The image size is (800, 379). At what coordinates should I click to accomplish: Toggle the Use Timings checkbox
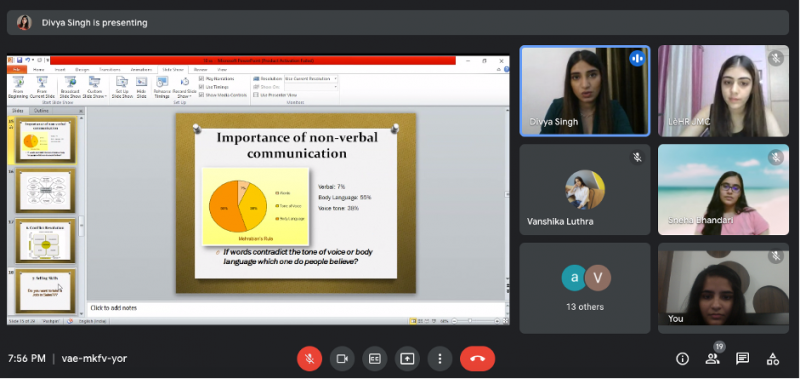(x=201, y=87)
